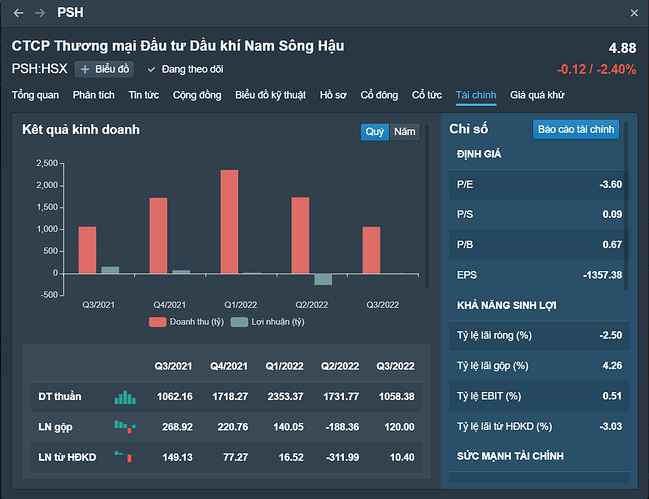The height and width of the screenshot is (499, 649).
Task: Click the Tỷ lệ lãi từ HĐKD (%) row
Action: tap(539, 426)
